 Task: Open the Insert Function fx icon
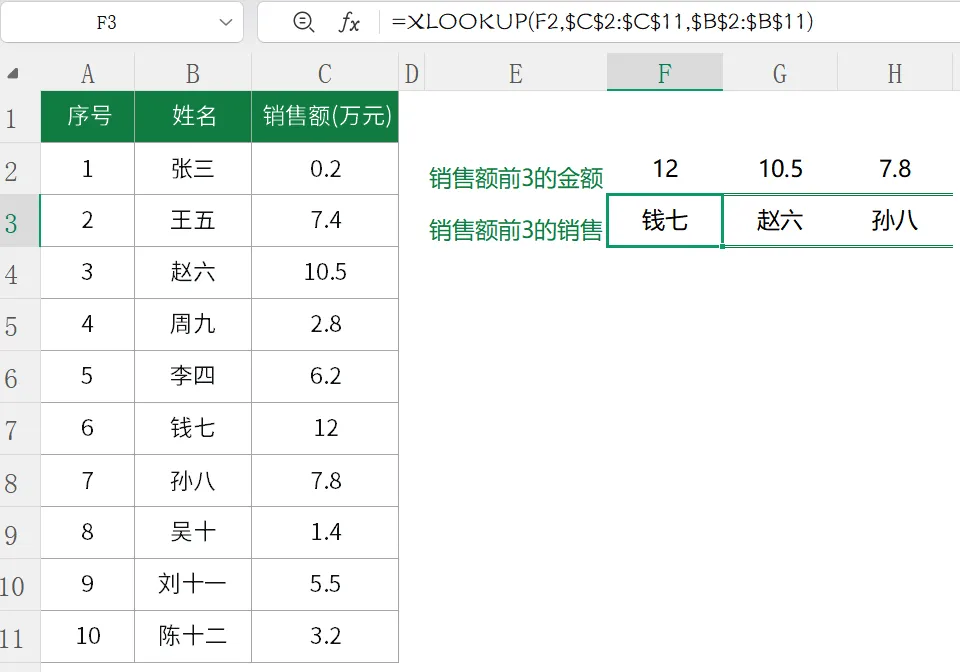pyautogui.click(x=349, y=23)
